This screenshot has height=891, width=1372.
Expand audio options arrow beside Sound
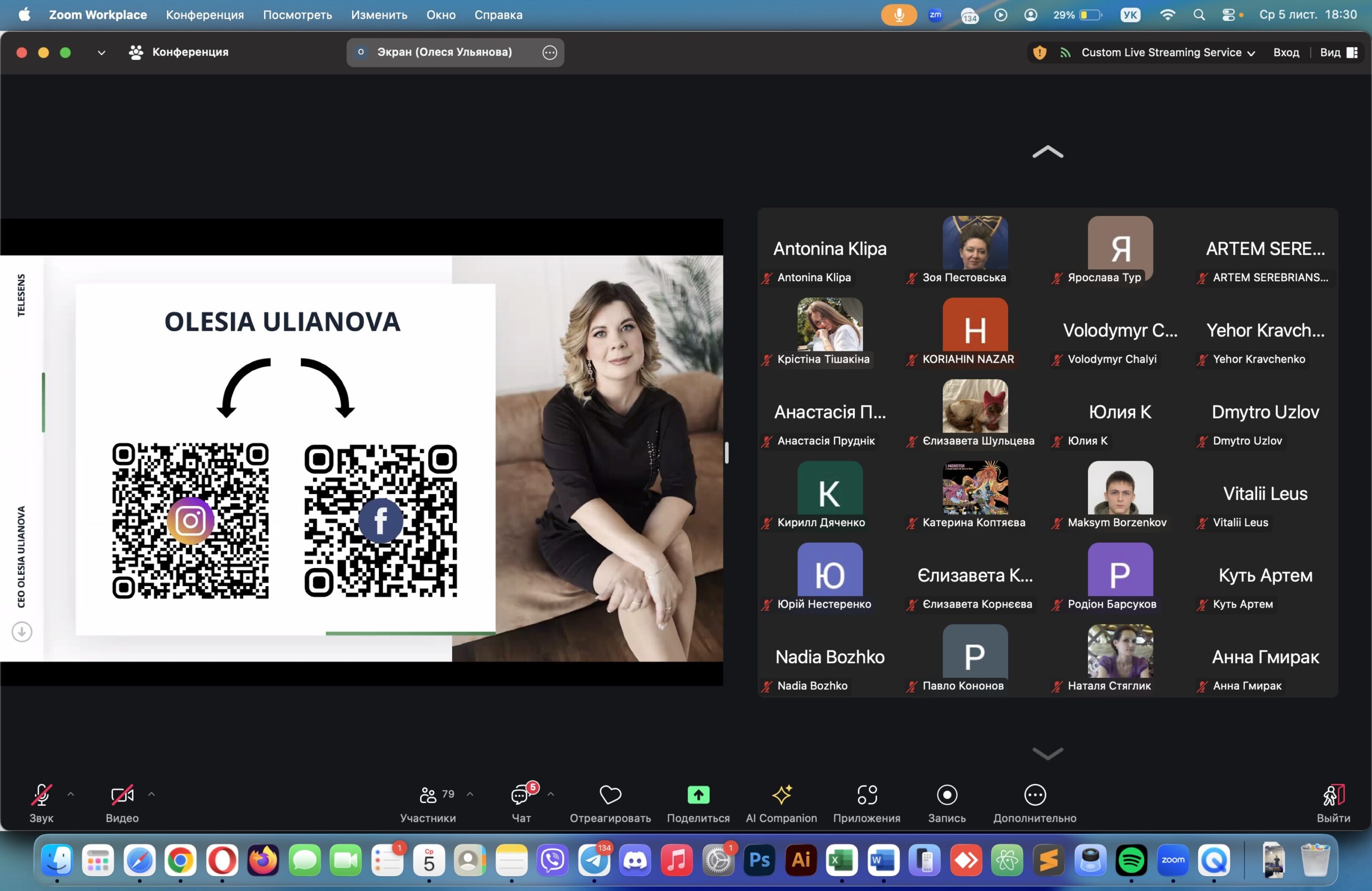point(71,794)
